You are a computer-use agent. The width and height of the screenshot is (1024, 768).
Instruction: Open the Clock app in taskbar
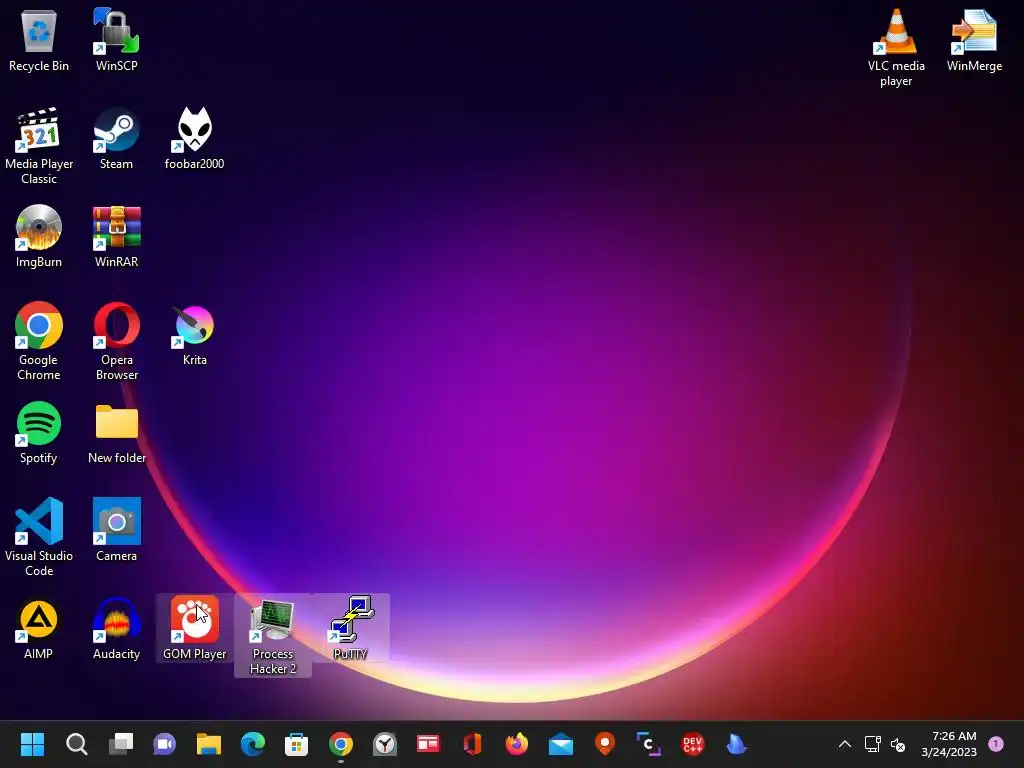pyautogui.click(x=385, y=744)
